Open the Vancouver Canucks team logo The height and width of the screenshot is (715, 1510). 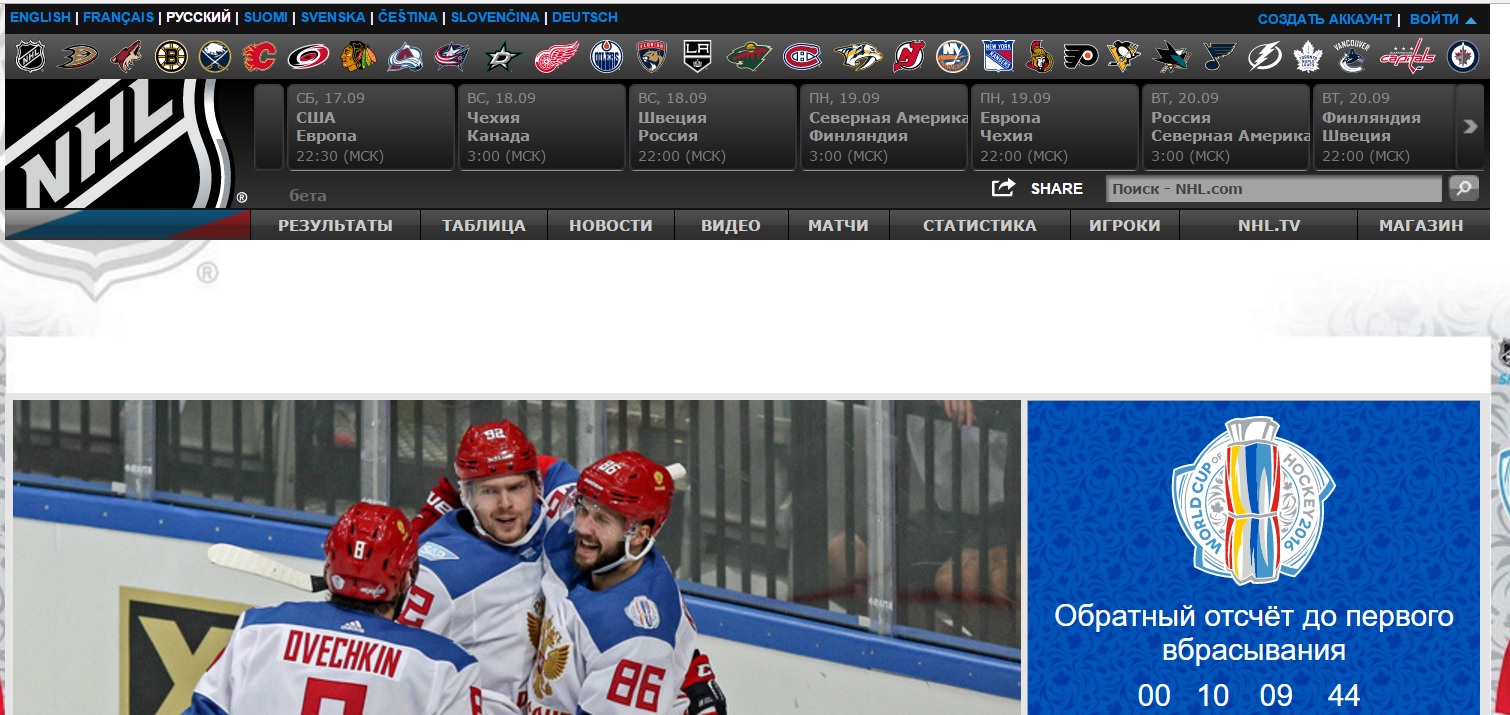1352,57
